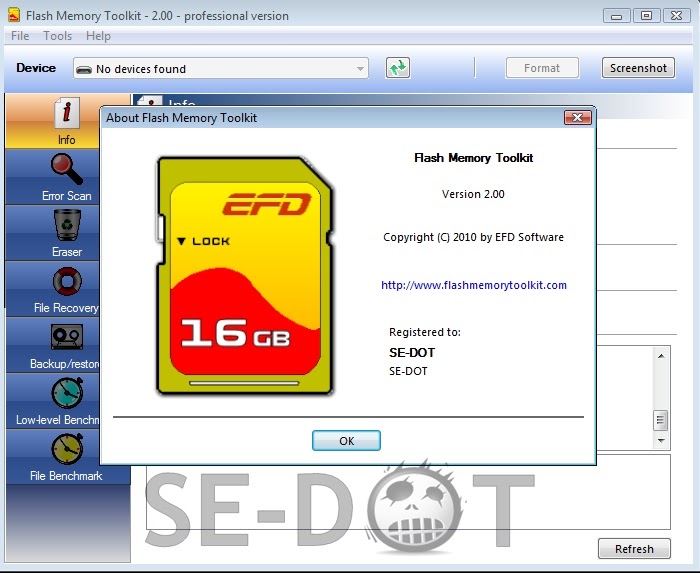Click the Flash Memory Toolkit heading text
This screenshot has height=573, width=700.
click(x=473, y=158)
